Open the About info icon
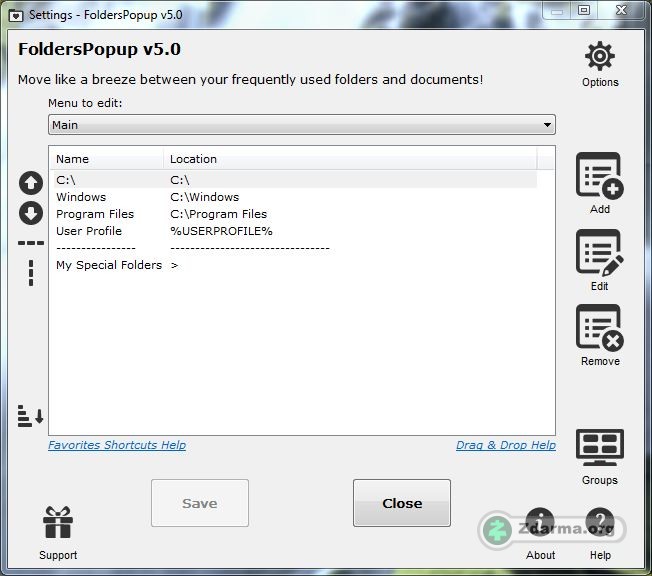The height and width of the screenshot is (576, 652). [540, 522]
